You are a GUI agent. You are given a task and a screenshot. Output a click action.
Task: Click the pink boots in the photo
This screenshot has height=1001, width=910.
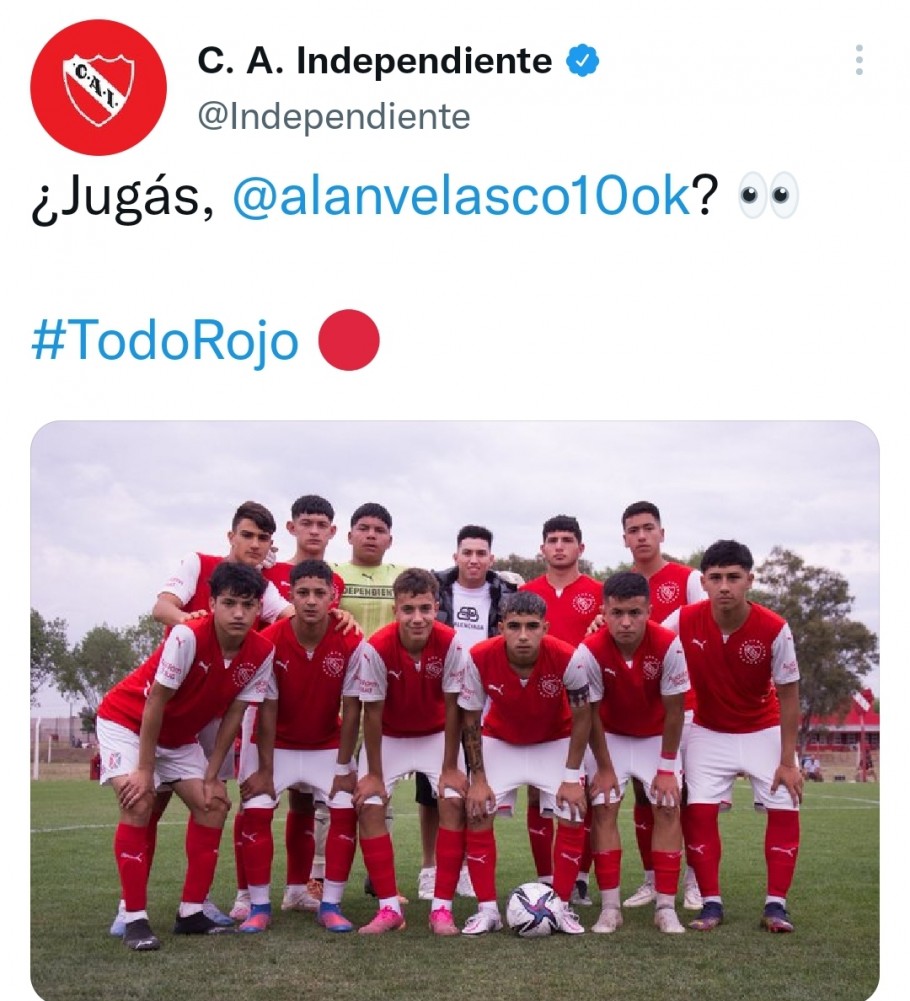(413, 921)
